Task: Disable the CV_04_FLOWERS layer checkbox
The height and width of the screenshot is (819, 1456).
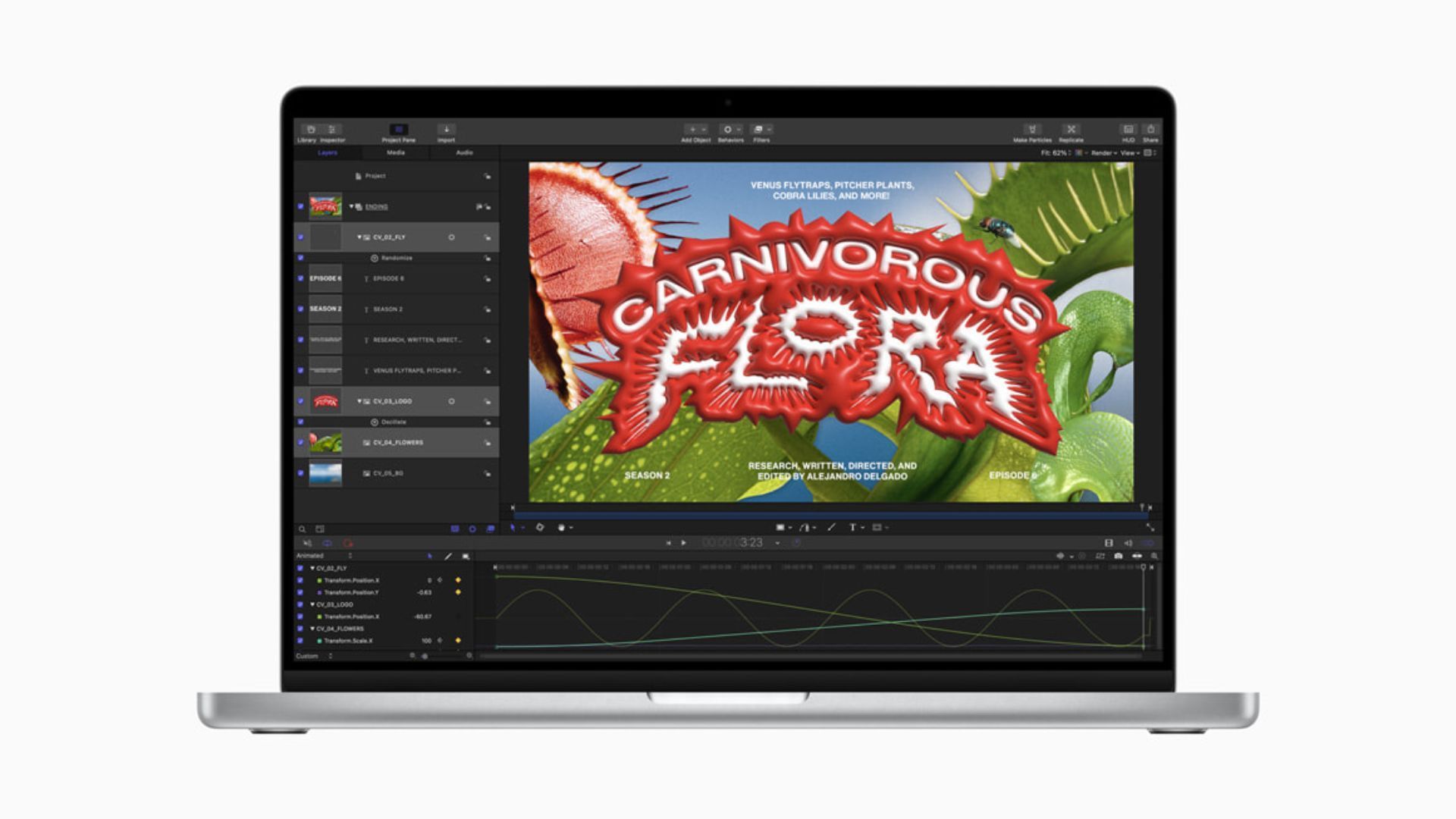Action: click(300, 442)
